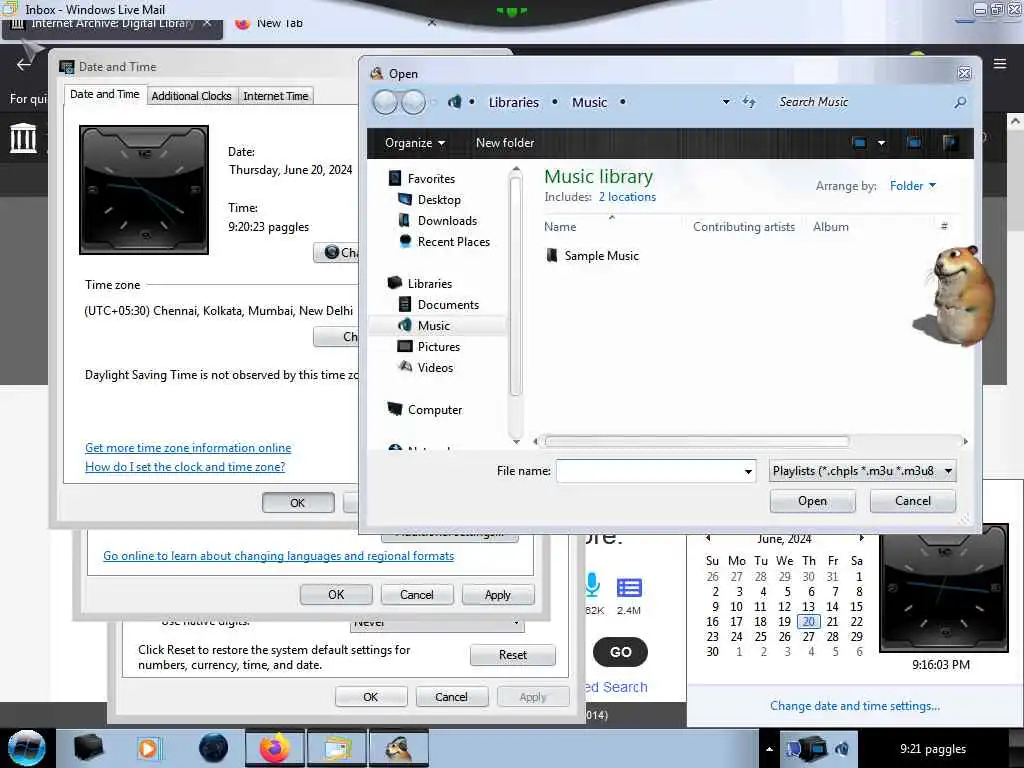This screenshot has width=1024, height=768.
Task: Select Desktop in Favorites
Action: [439, 200]
